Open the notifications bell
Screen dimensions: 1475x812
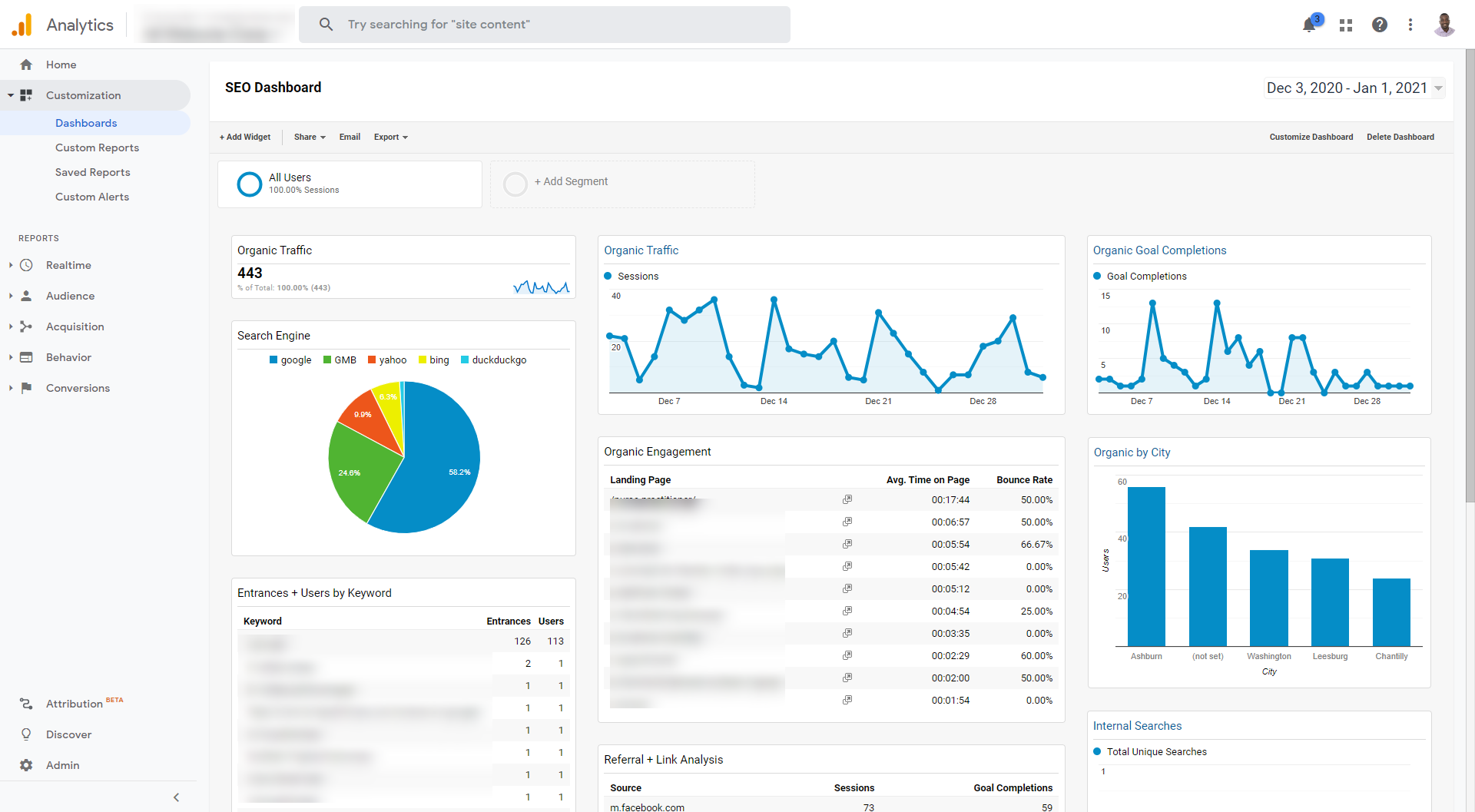pyautogui.click(x=1310, y=25)
